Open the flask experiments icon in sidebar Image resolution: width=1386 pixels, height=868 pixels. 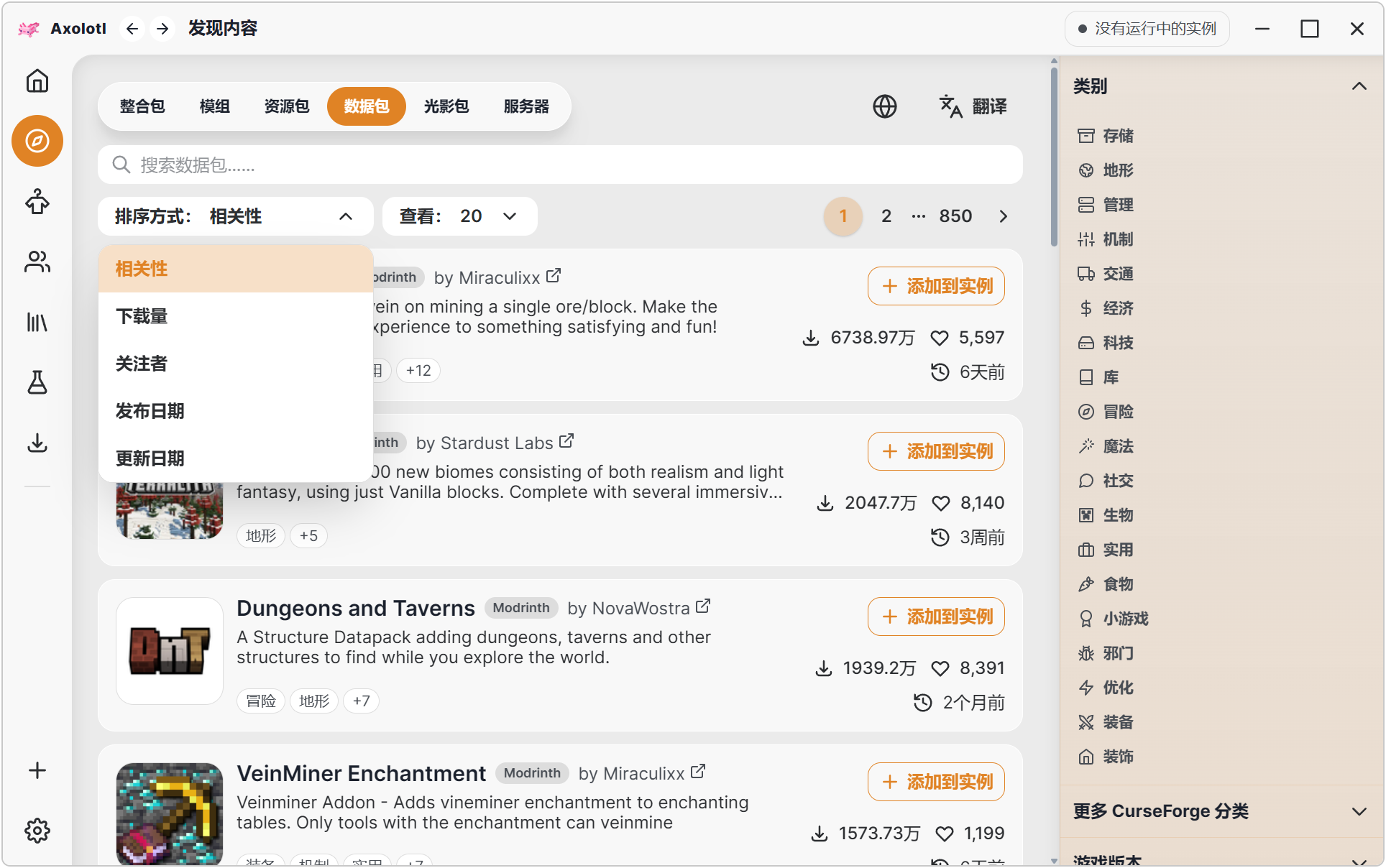(37, 382)
